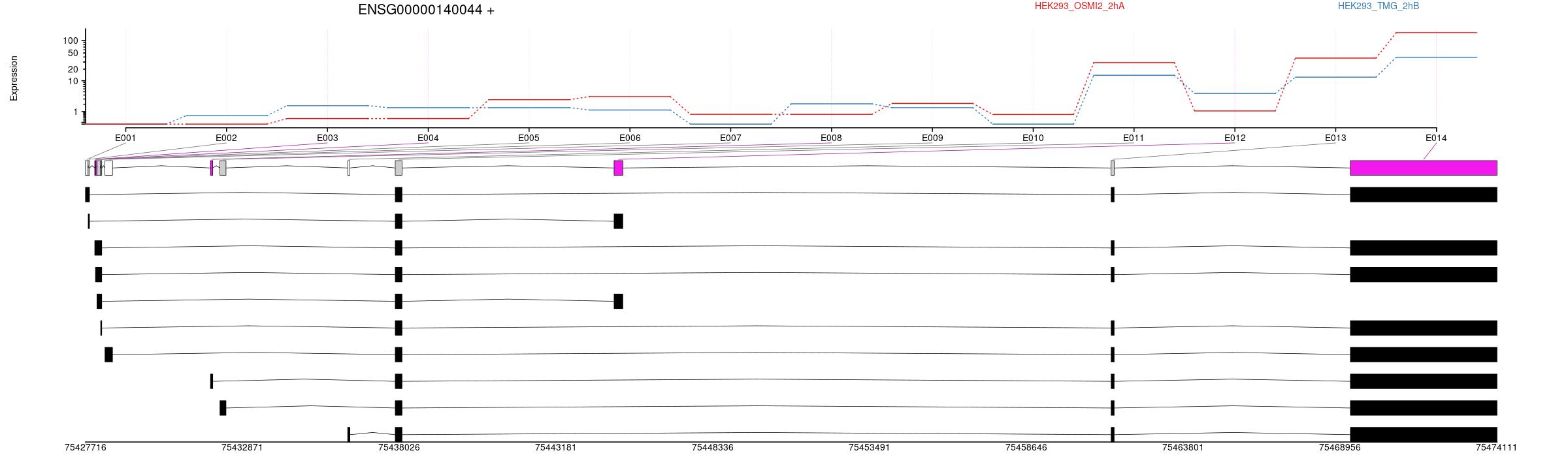Click the blue expression line above E014

pyautogui.click(x=1436, y=57)
